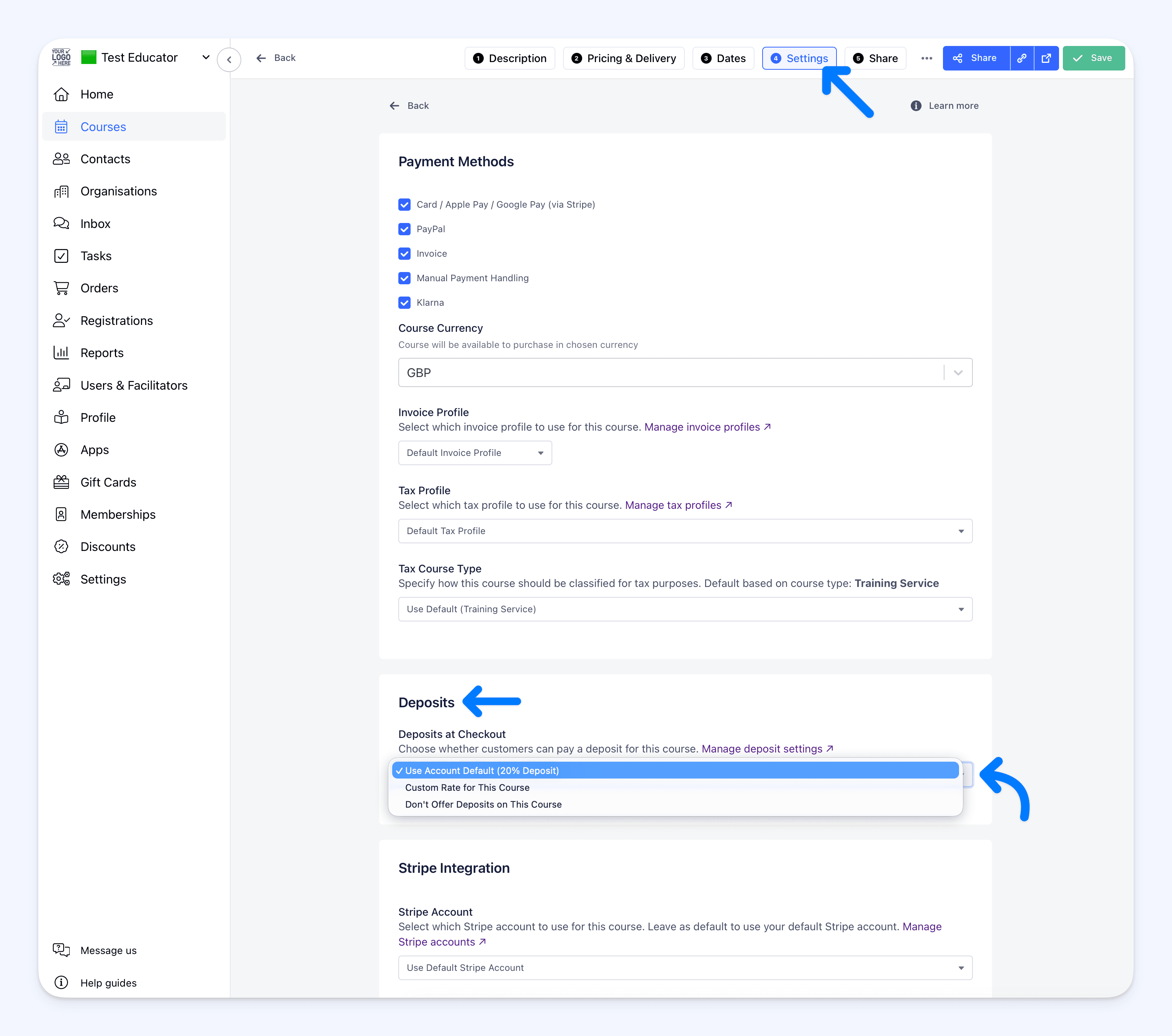Click Back in the top bar

point(276,58)
